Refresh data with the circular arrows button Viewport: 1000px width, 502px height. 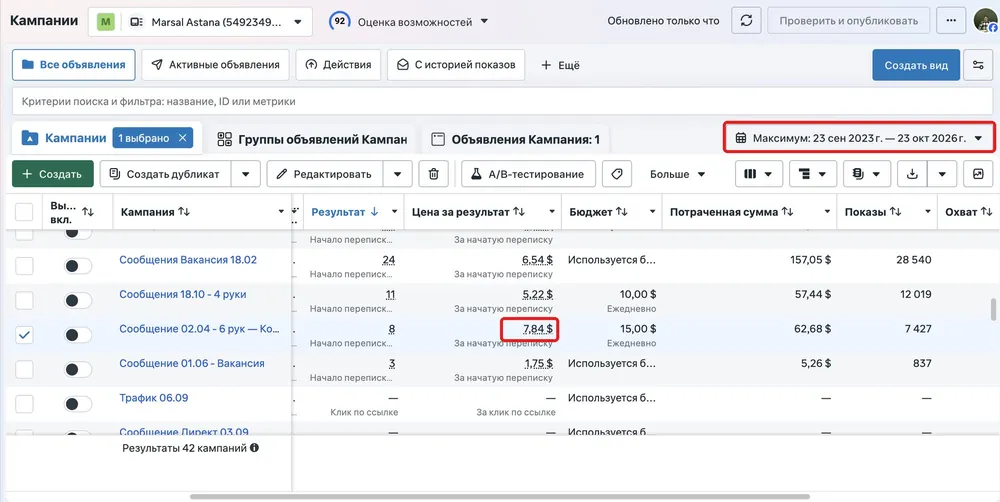pos(746,21)
